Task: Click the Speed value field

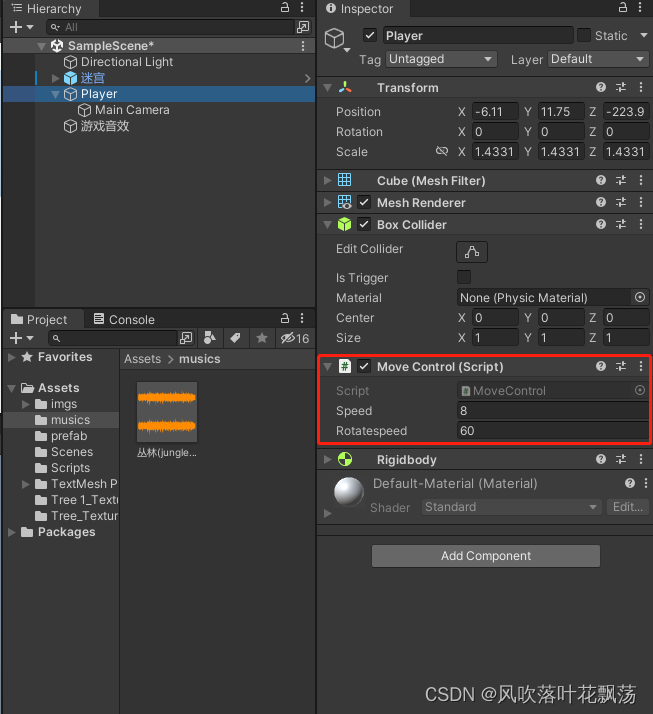Action: click(553, 410)
